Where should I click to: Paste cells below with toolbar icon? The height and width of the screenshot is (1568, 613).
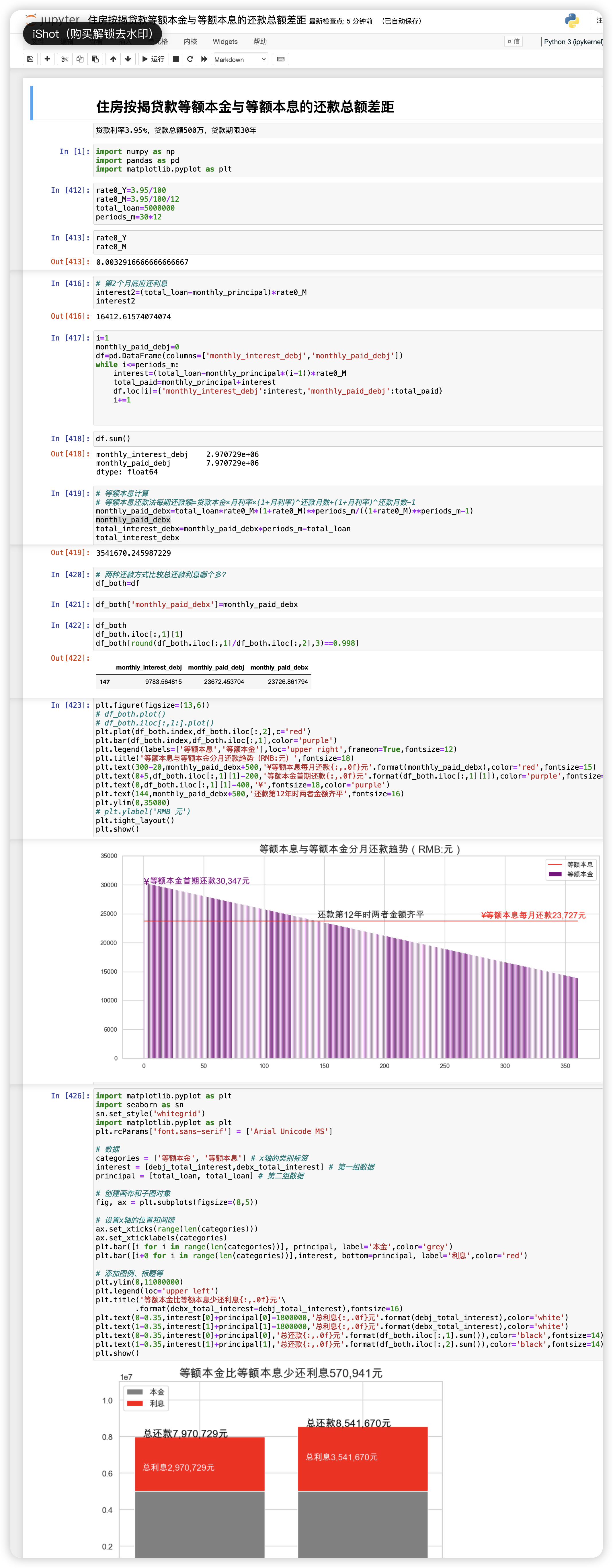pyautogui.click(x=95, y=59)
